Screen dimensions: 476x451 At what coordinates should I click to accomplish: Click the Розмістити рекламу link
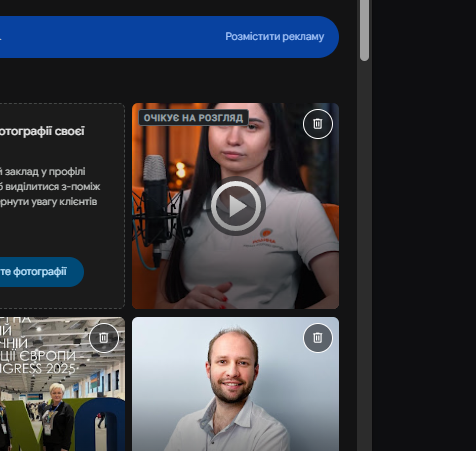coord(275,36)
